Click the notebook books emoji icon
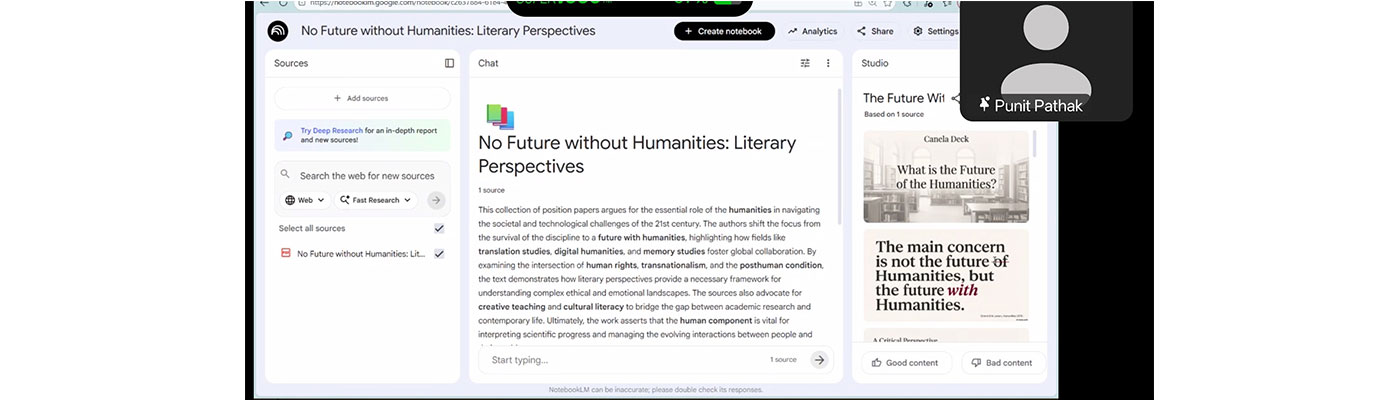Viewport: 1400px width, 400px height. 499,117
